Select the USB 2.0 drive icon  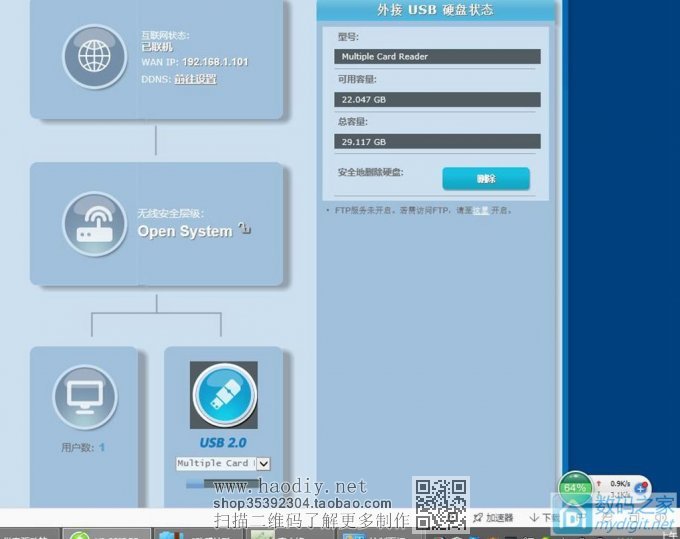coord(223,395)
